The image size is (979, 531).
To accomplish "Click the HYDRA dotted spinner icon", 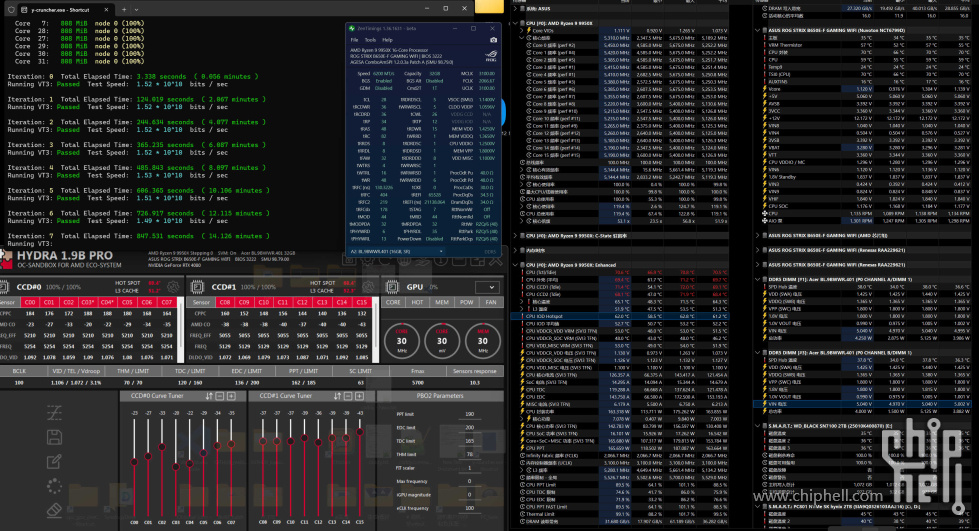I will coord(54,486).
